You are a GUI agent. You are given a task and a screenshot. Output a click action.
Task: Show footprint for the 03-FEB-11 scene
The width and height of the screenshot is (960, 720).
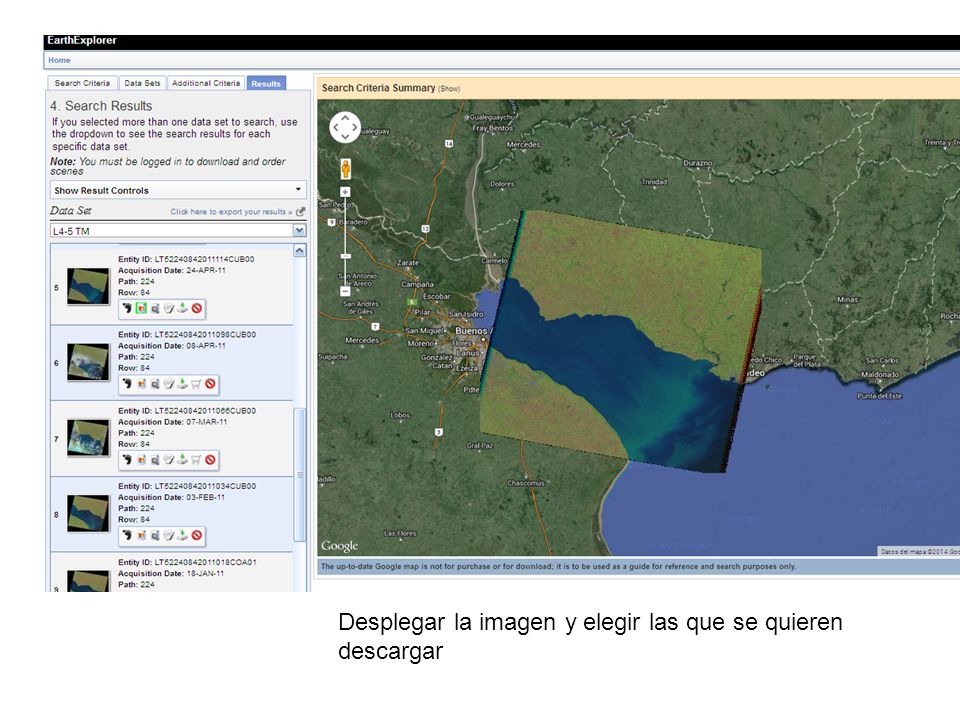[127, 535]
